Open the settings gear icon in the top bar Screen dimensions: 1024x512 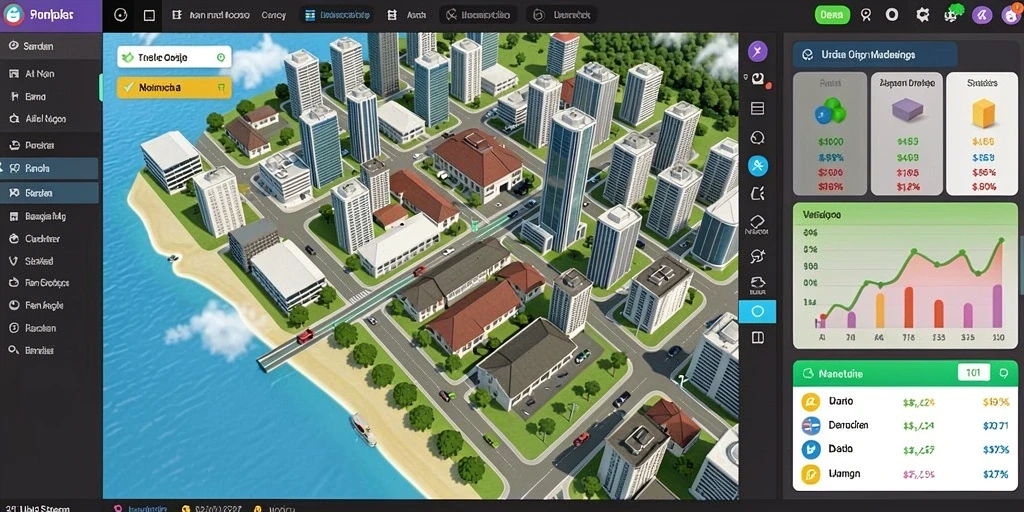pyautogui.click(x=922, y=15)
